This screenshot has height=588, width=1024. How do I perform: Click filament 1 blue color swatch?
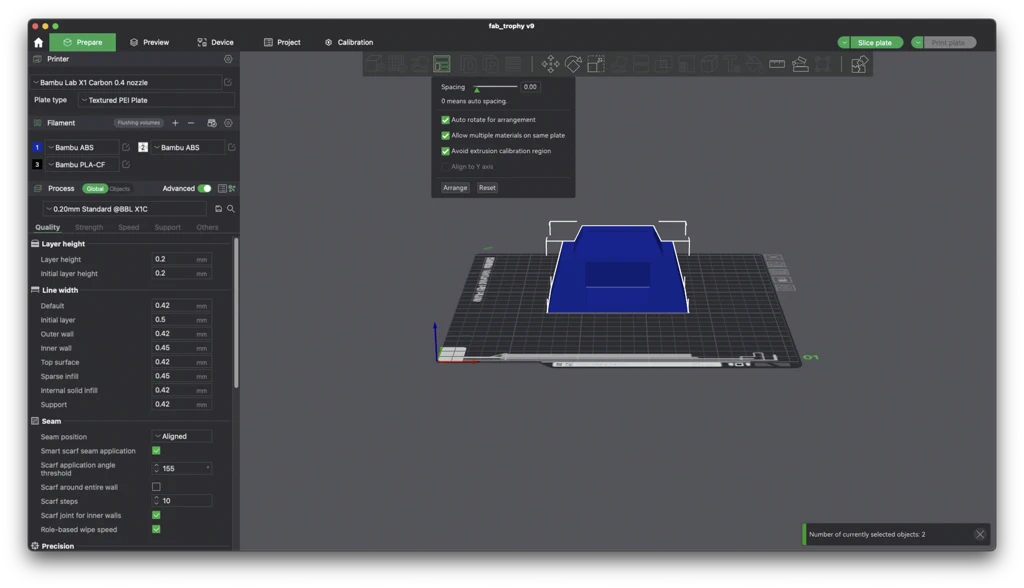coord(37,148)
